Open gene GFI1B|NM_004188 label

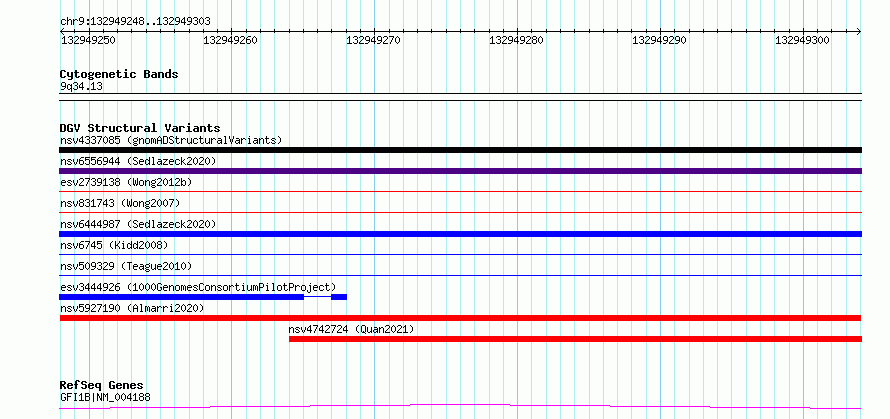click(x=105, y=397)
